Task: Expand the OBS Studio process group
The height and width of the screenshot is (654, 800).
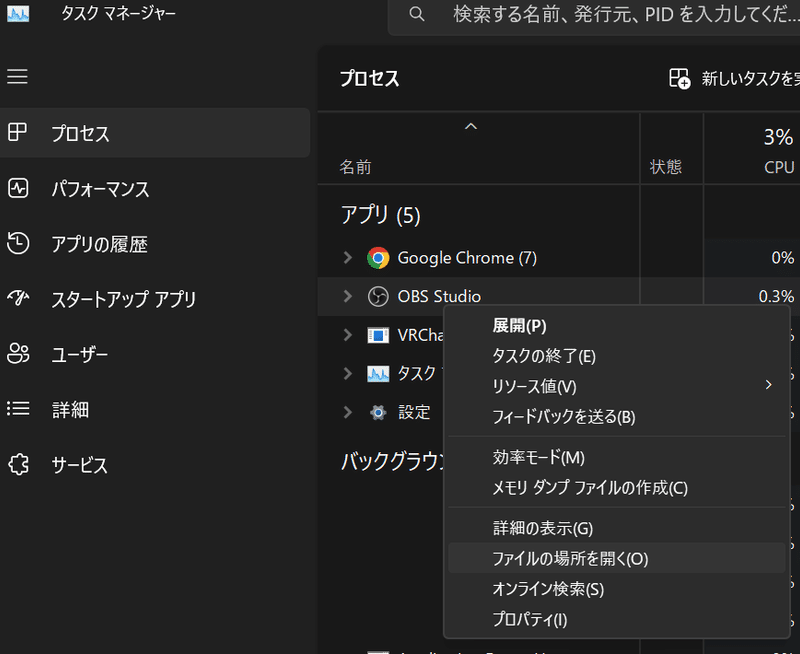Action: click(x=348, y=296)
